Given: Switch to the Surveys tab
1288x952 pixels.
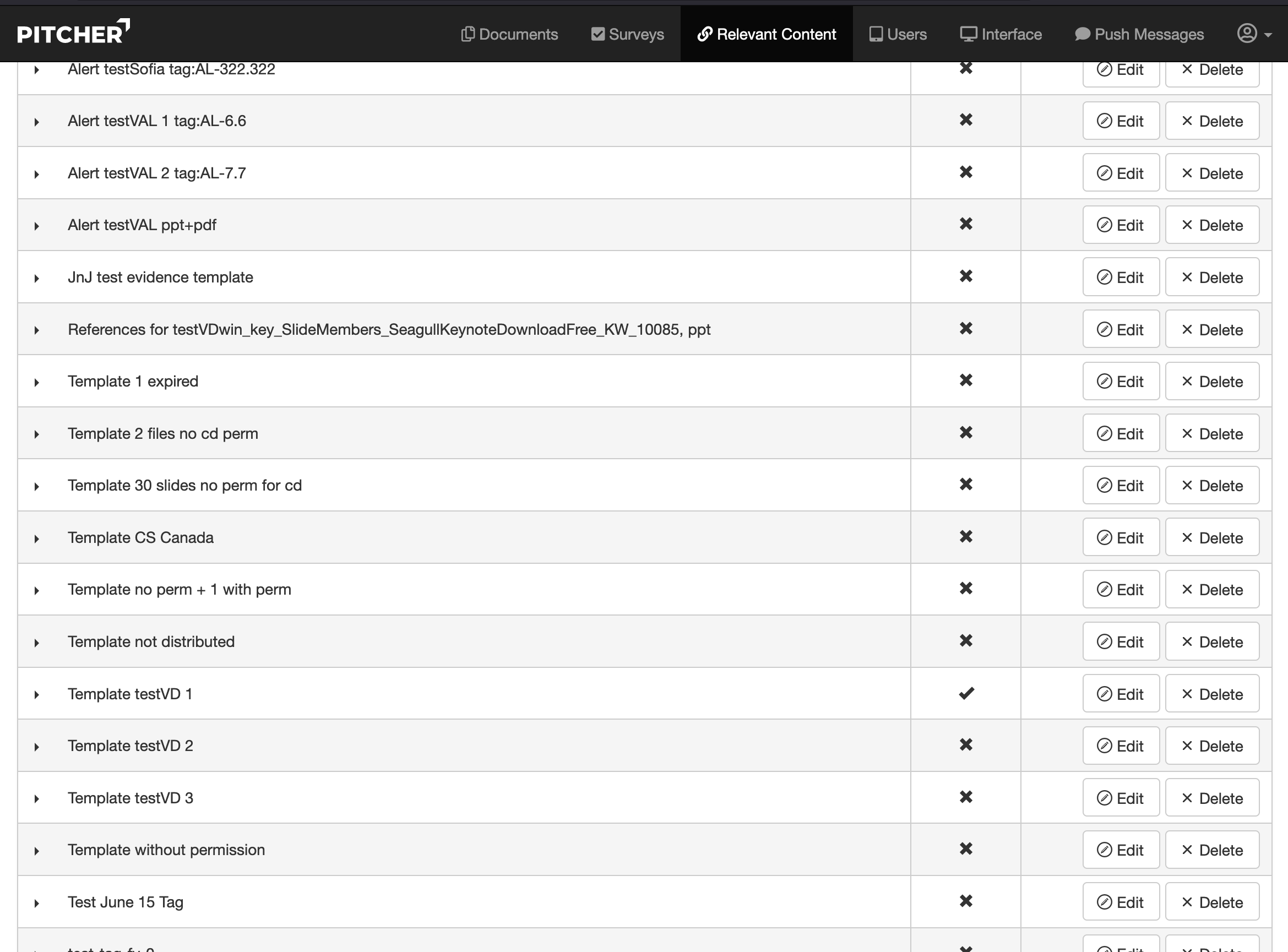Looking at the screenshot, I should [x=628, y=35].
